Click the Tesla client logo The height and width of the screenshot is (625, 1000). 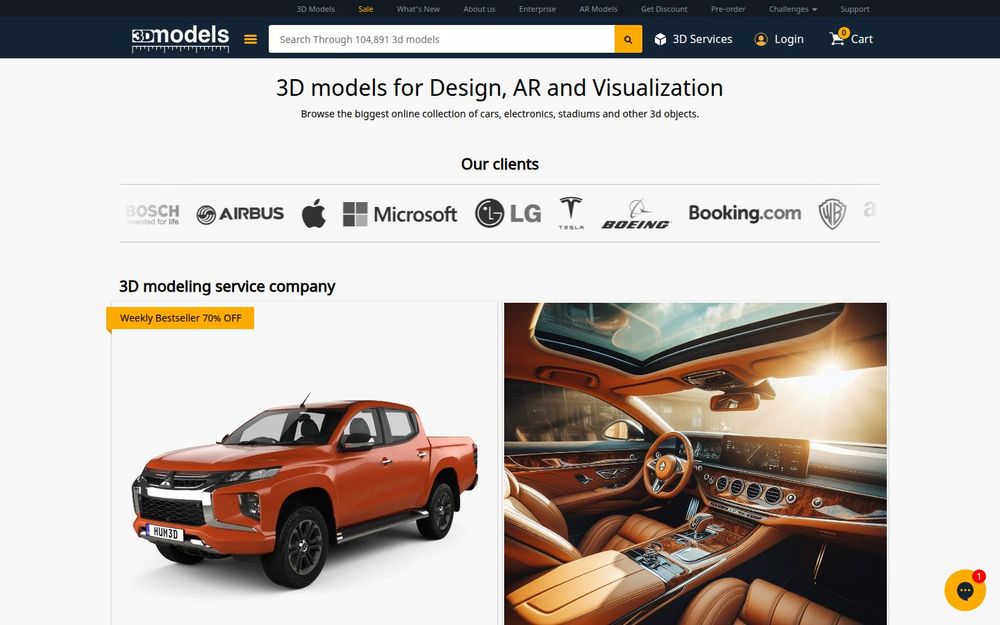pos(571,213)
